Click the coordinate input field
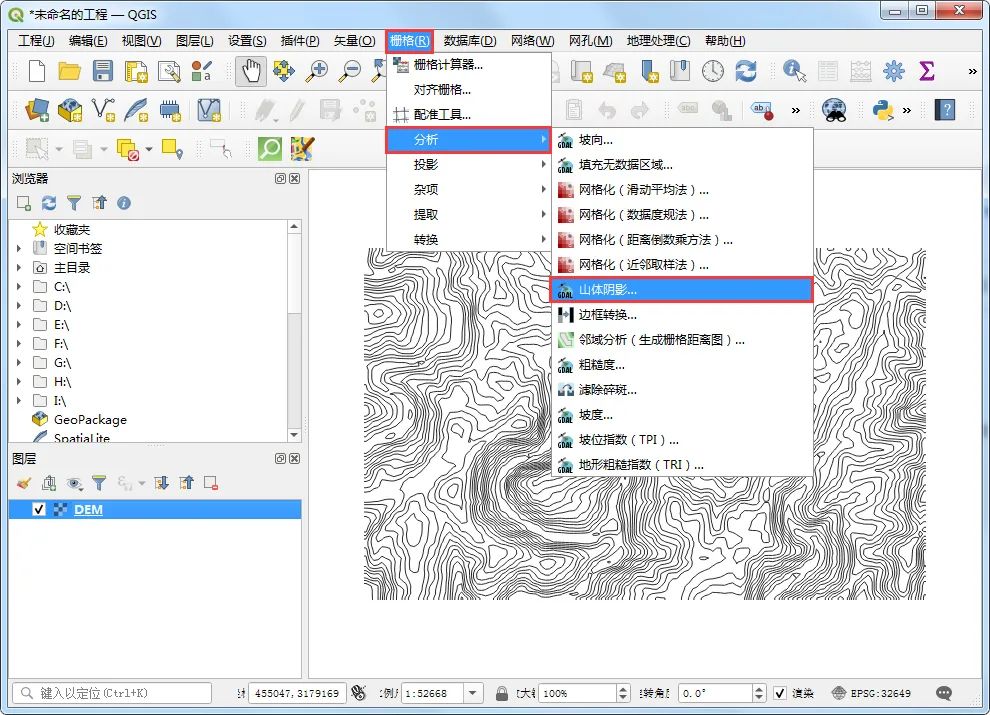Viewport: 990px width, 715px height. 297,693
